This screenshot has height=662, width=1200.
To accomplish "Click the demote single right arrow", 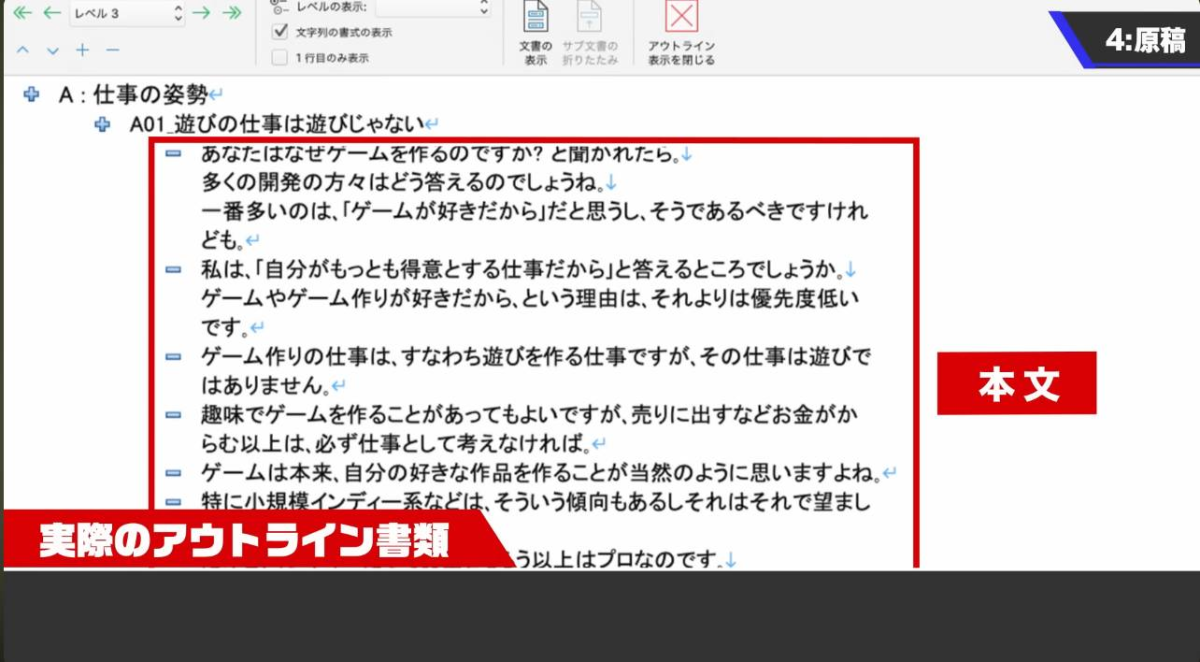I will tap(201, 13).
